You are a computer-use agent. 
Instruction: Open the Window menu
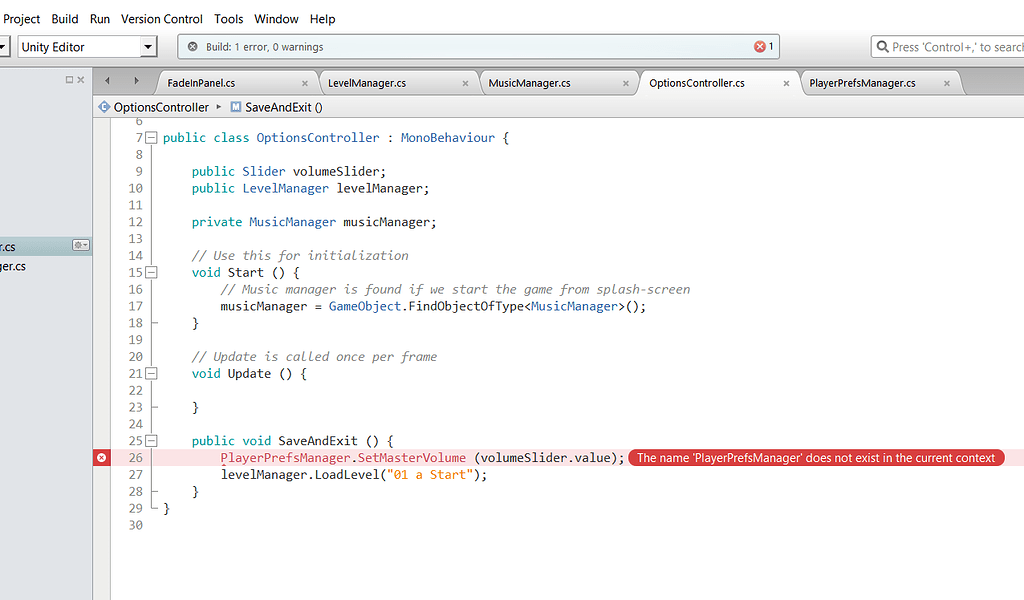point(276,19)
